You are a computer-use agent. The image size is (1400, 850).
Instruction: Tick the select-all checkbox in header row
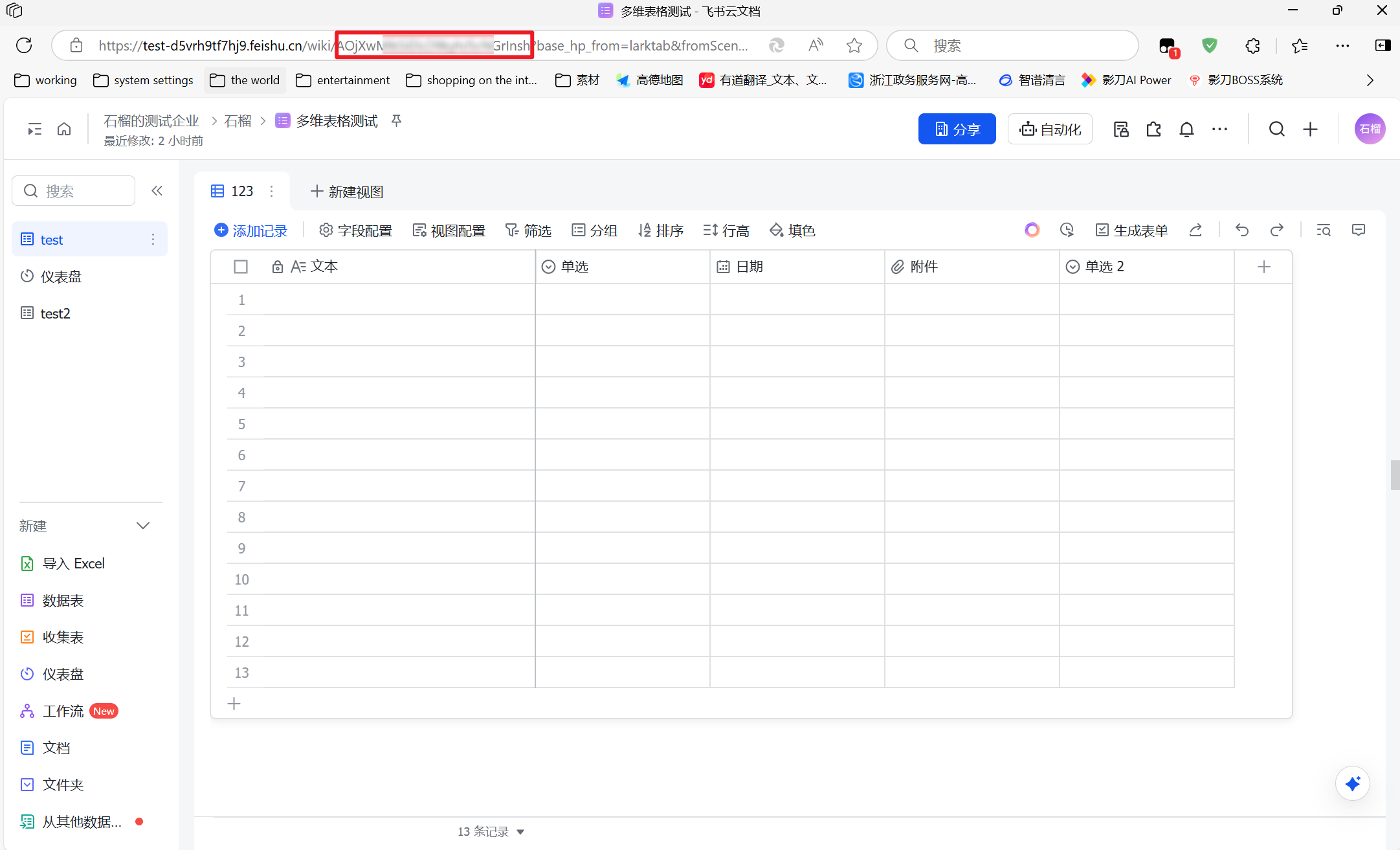coord(241,267)
